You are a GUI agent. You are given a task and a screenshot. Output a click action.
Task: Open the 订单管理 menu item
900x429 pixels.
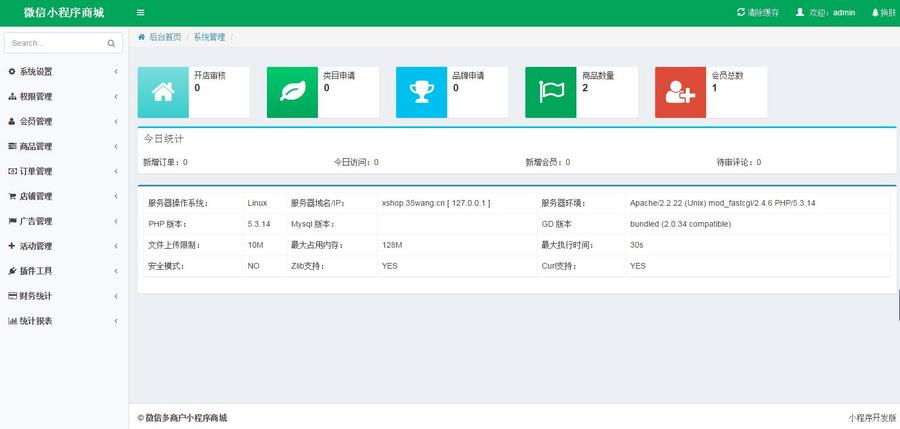click(x=64, y=171)
